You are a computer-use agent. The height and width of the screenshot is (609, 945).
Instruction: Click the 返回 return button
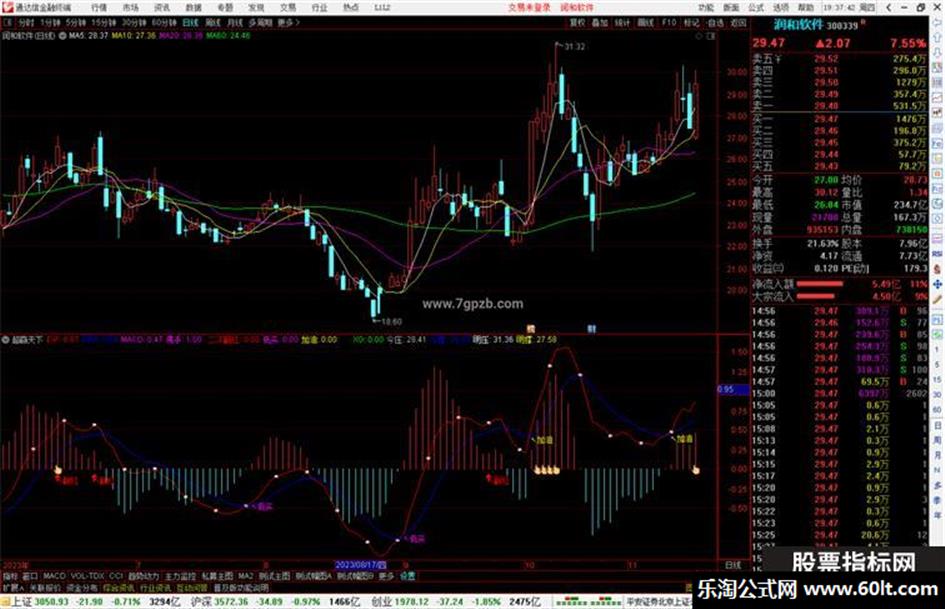point(738,22)
